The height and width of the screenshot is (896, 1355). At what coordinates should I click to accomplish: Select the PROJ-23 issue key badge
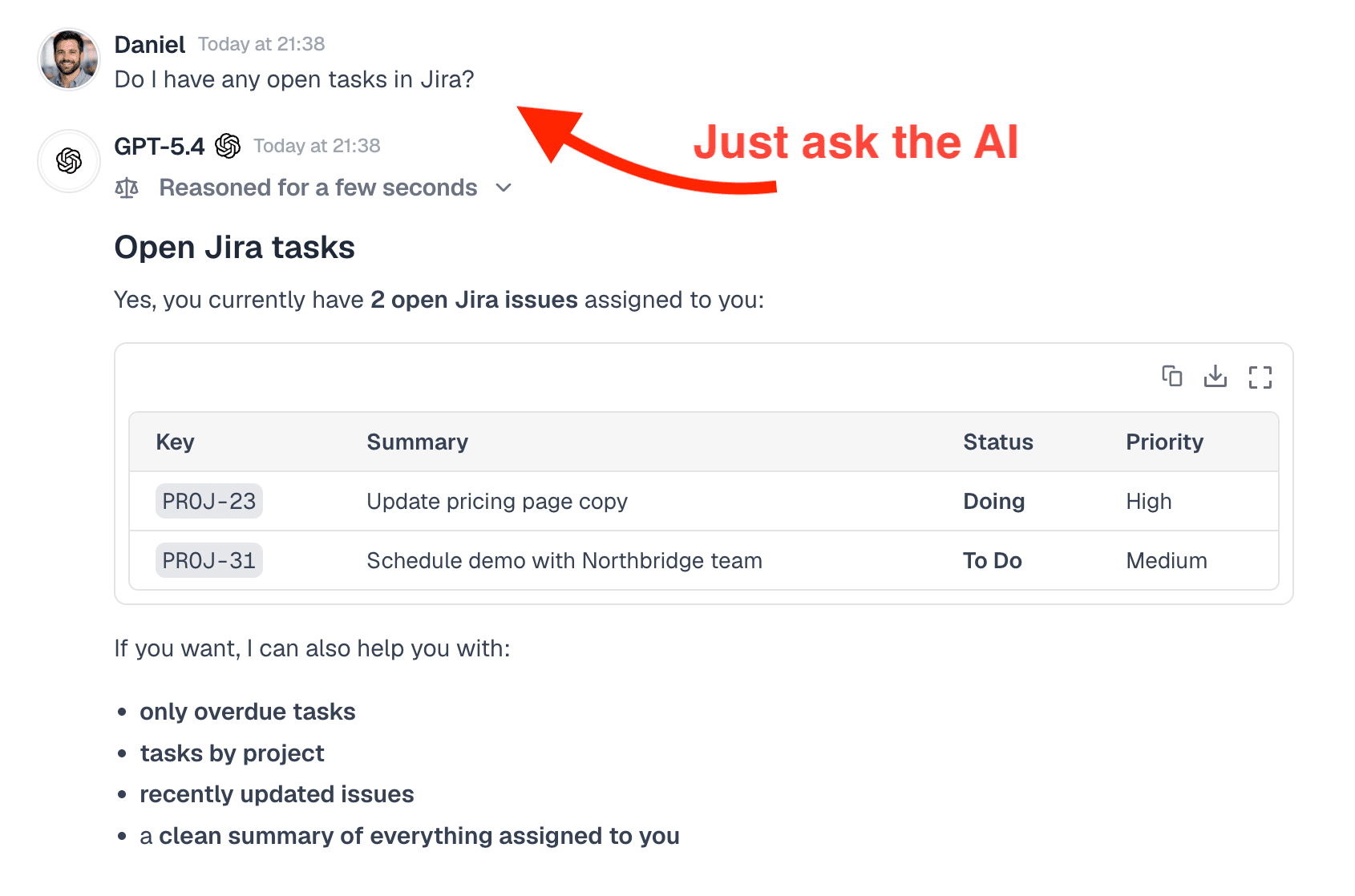click(x=208, y=501)
